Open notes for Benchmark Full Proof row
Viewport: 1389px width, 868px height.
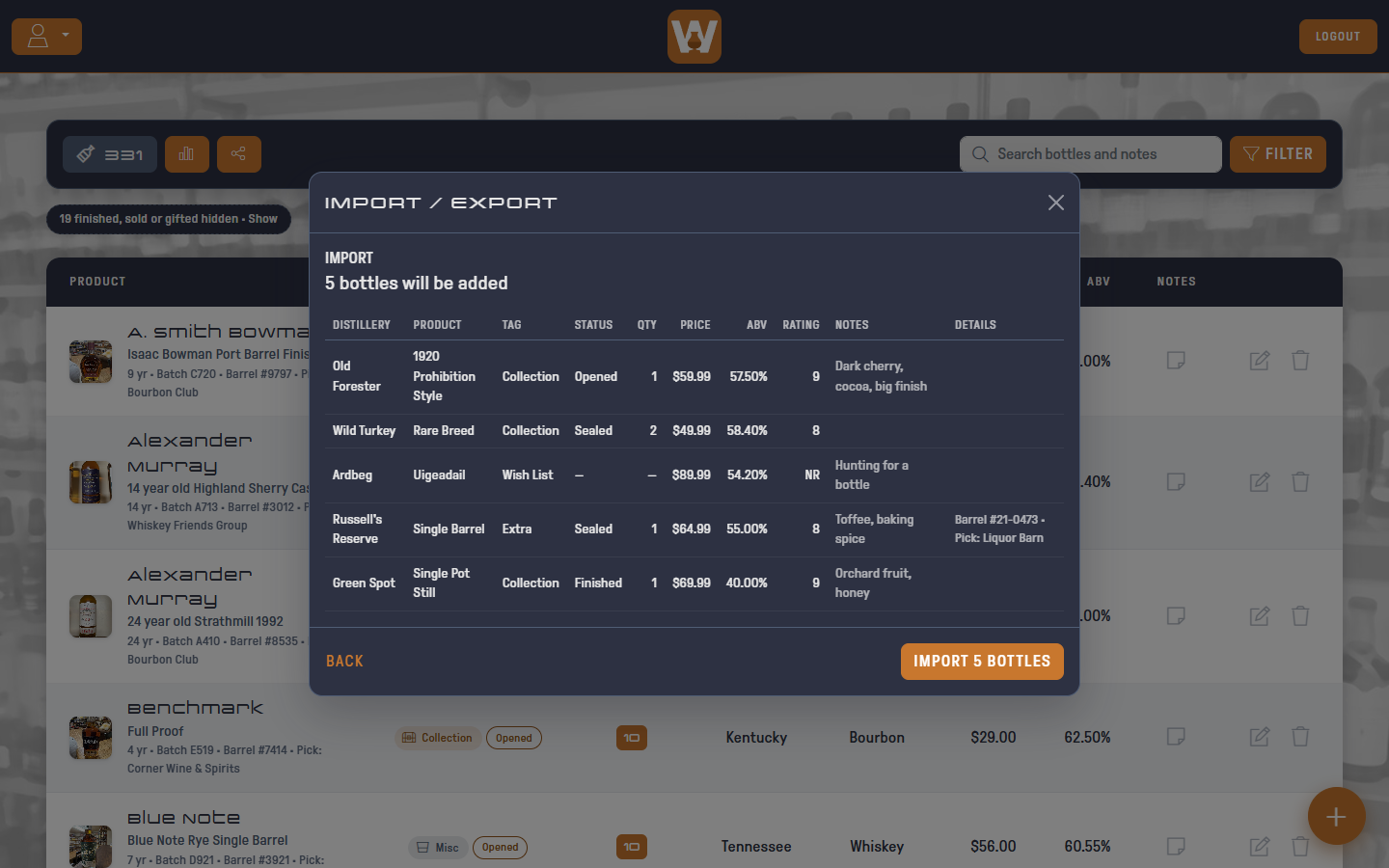coord(1176,738)
